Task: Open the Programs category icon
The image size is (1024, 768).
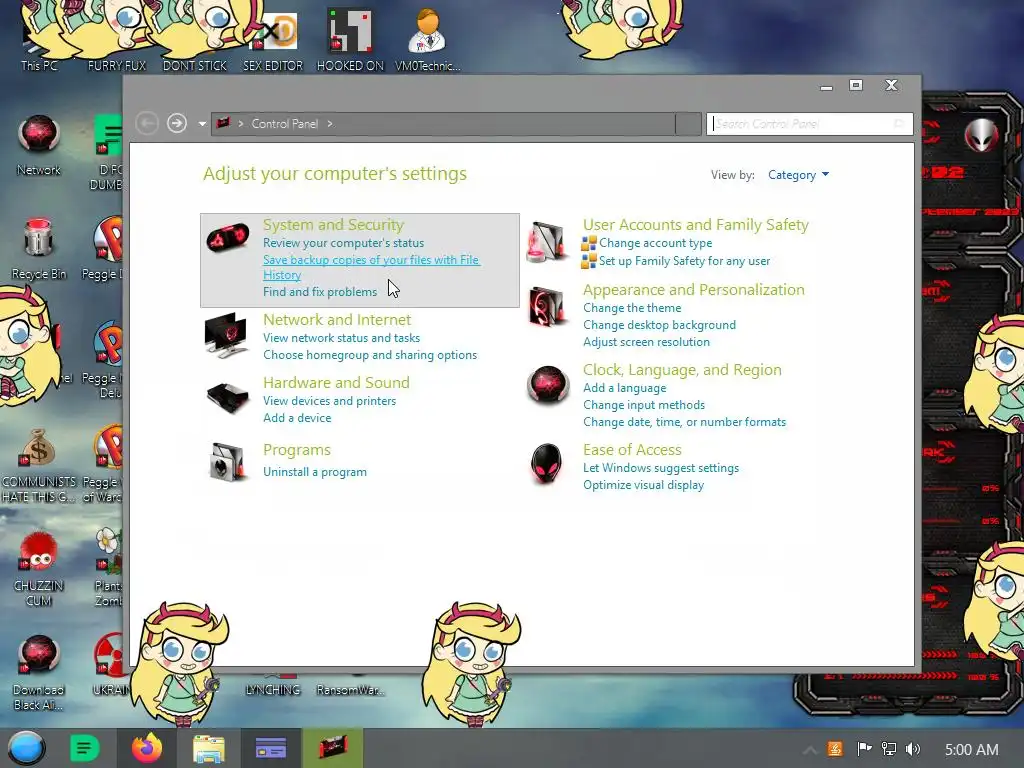Action: pos(227,462)
